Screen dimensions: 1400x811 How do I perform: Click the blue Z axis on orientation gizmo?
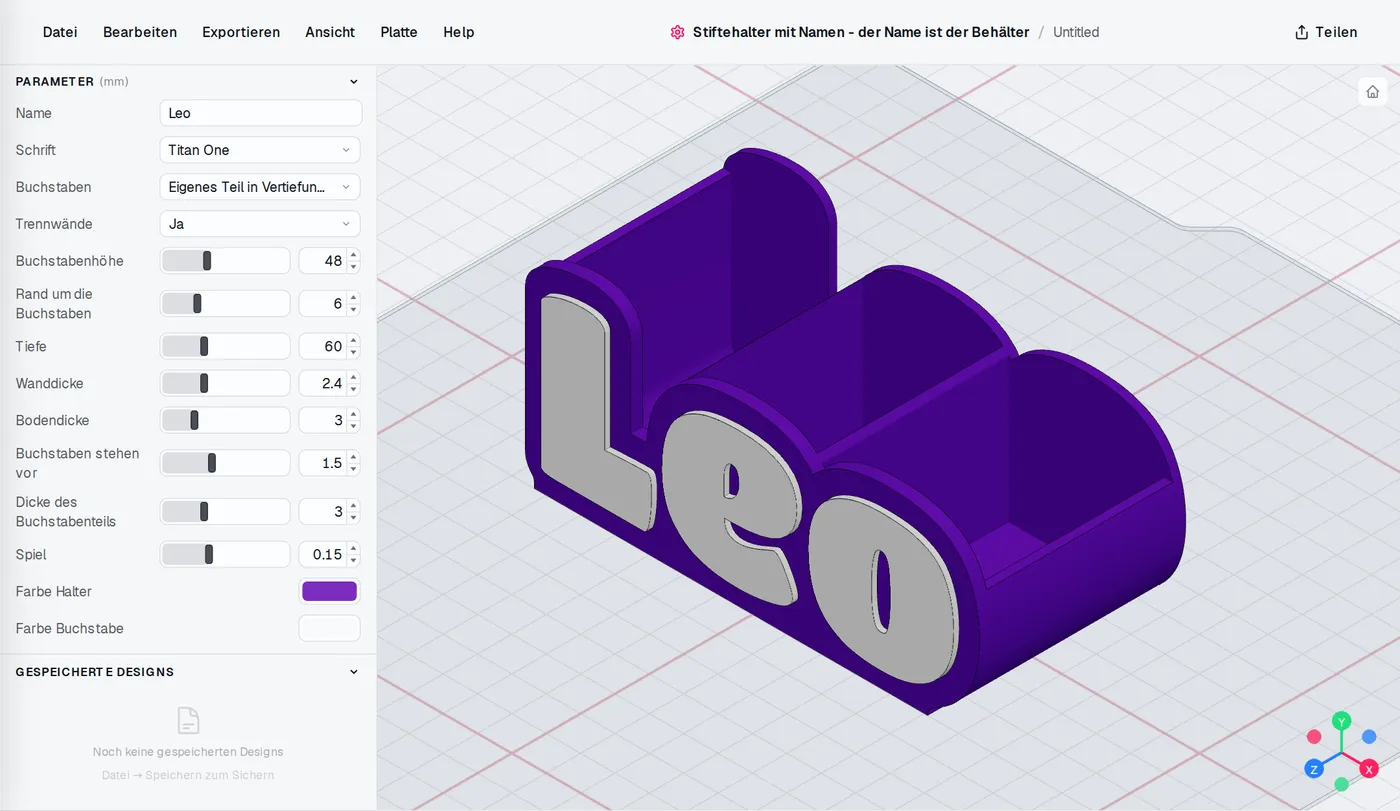coord(1314,769)
